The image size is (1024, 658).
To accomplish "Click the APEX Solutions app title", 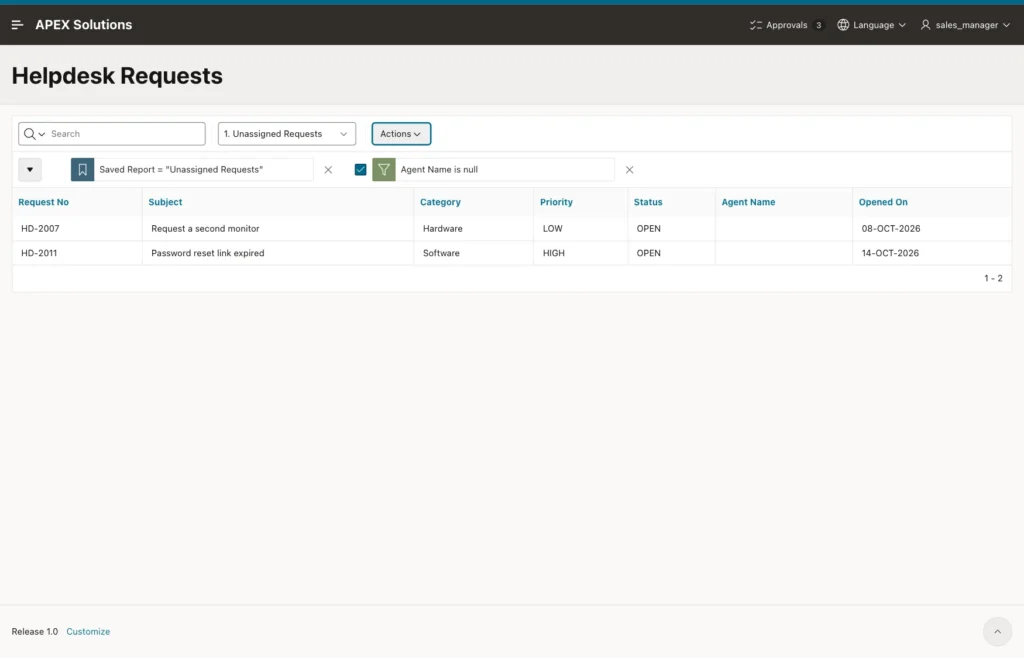I will (x=84, y=25).
